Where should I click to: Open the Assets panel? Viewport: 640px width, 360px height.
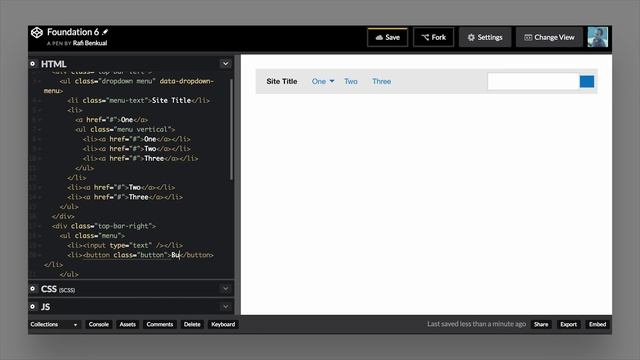(x=127, y=324)
